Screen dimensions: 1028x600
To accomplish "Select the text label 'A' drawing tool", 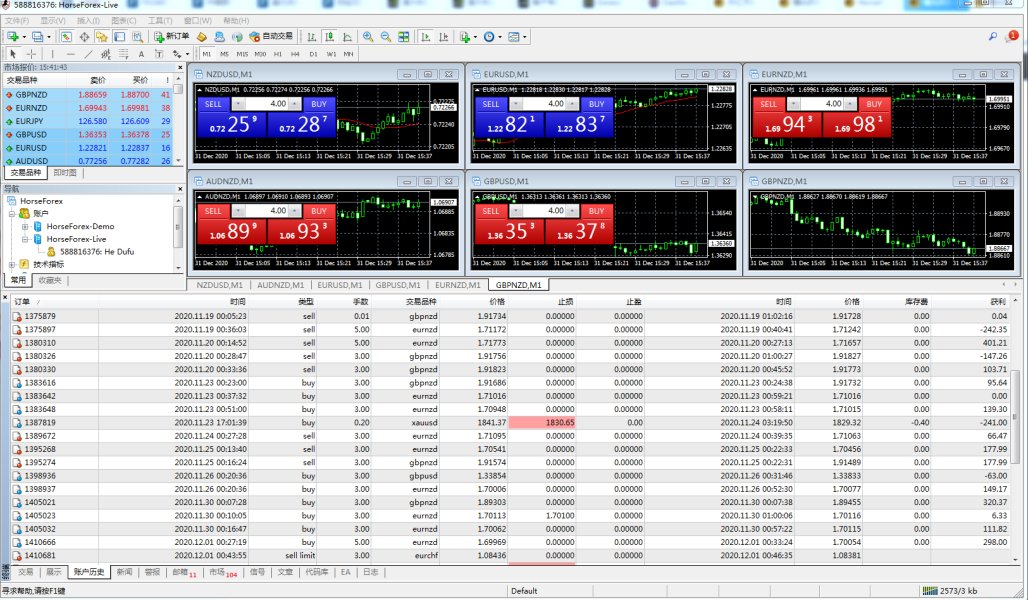I will (142, 54).
